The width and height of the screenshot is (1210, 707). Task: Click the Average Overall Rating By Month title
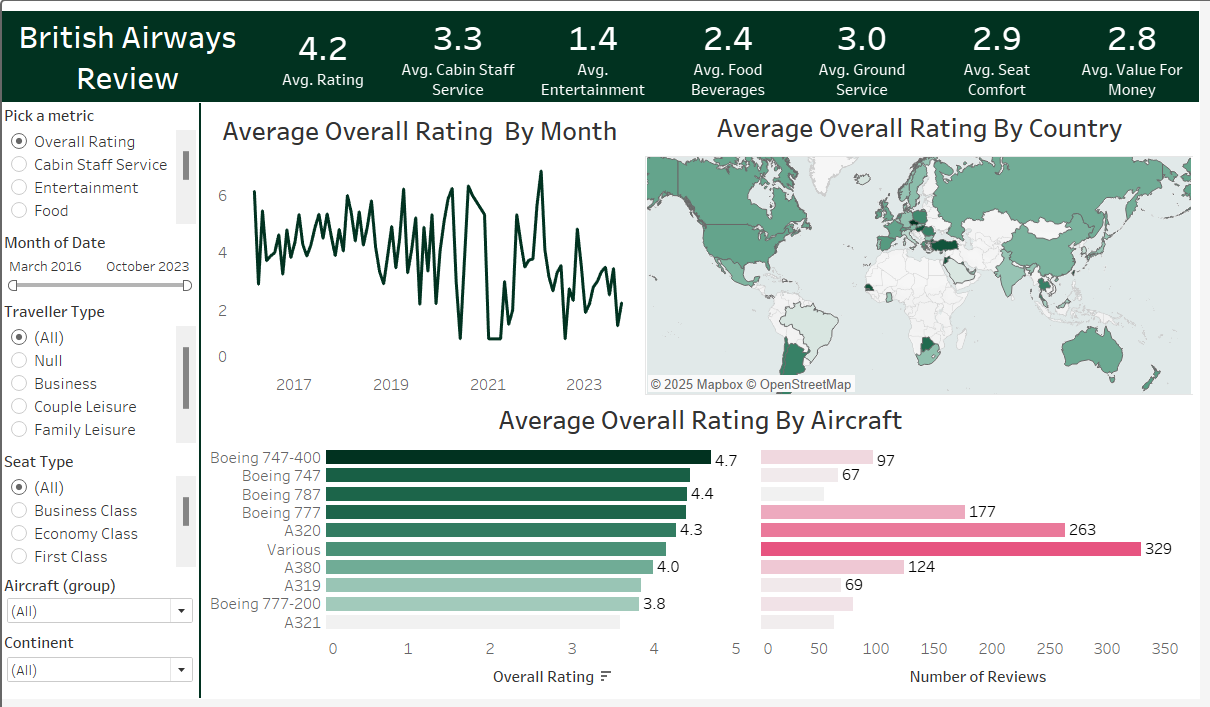420,132
